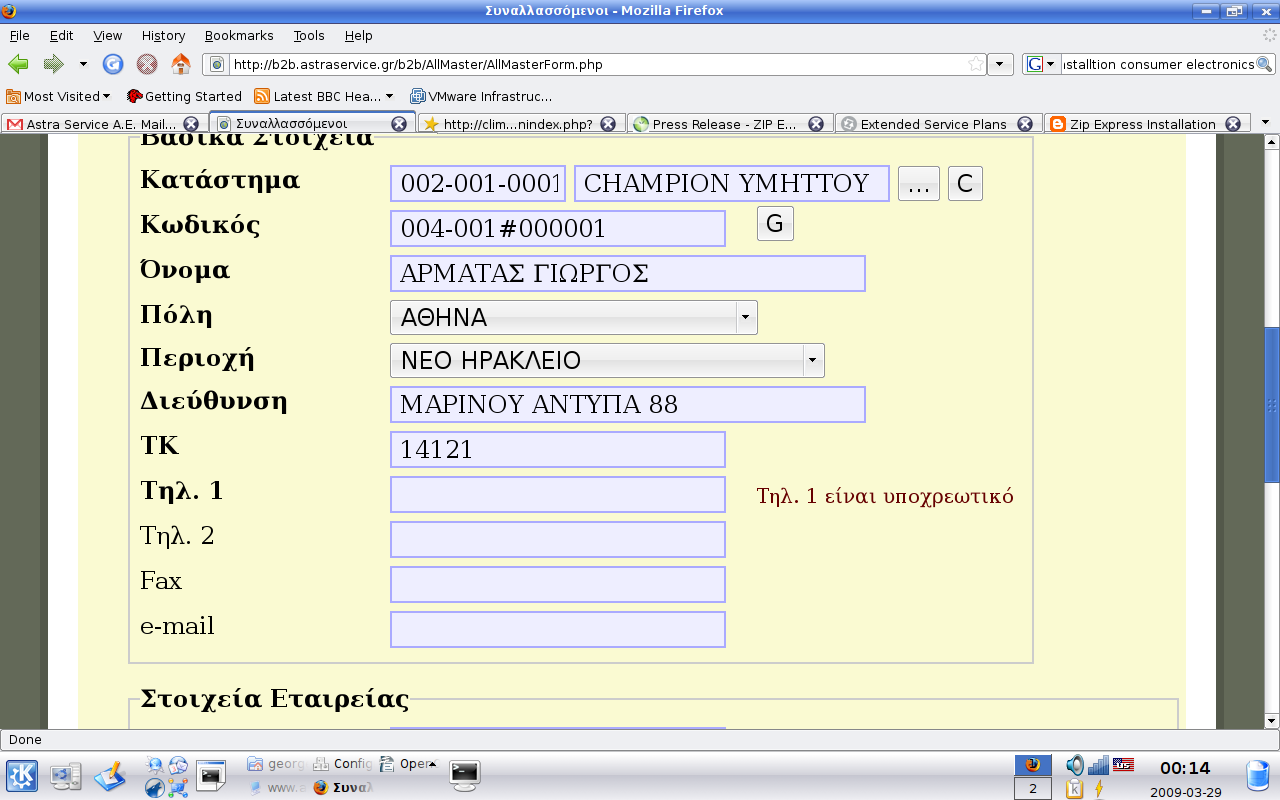Focus the URL address field

595,64
